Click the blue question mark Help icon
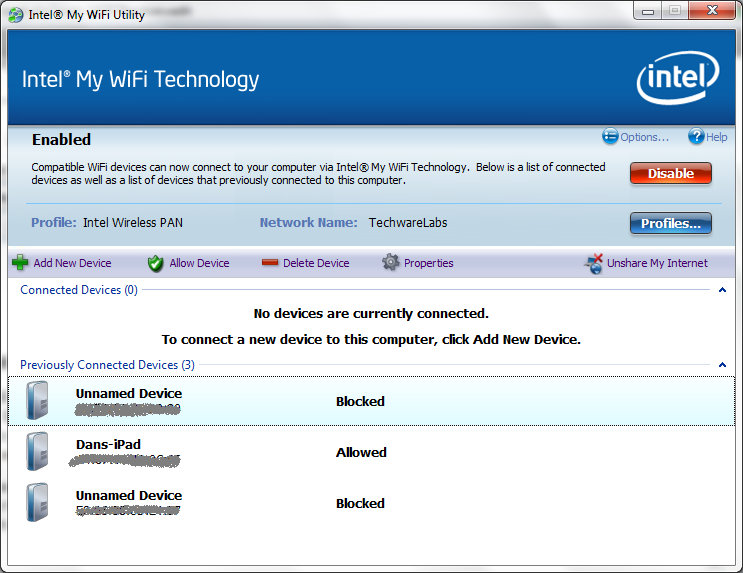The width and height of the screenshot is (743, 573). click(696, 136)
